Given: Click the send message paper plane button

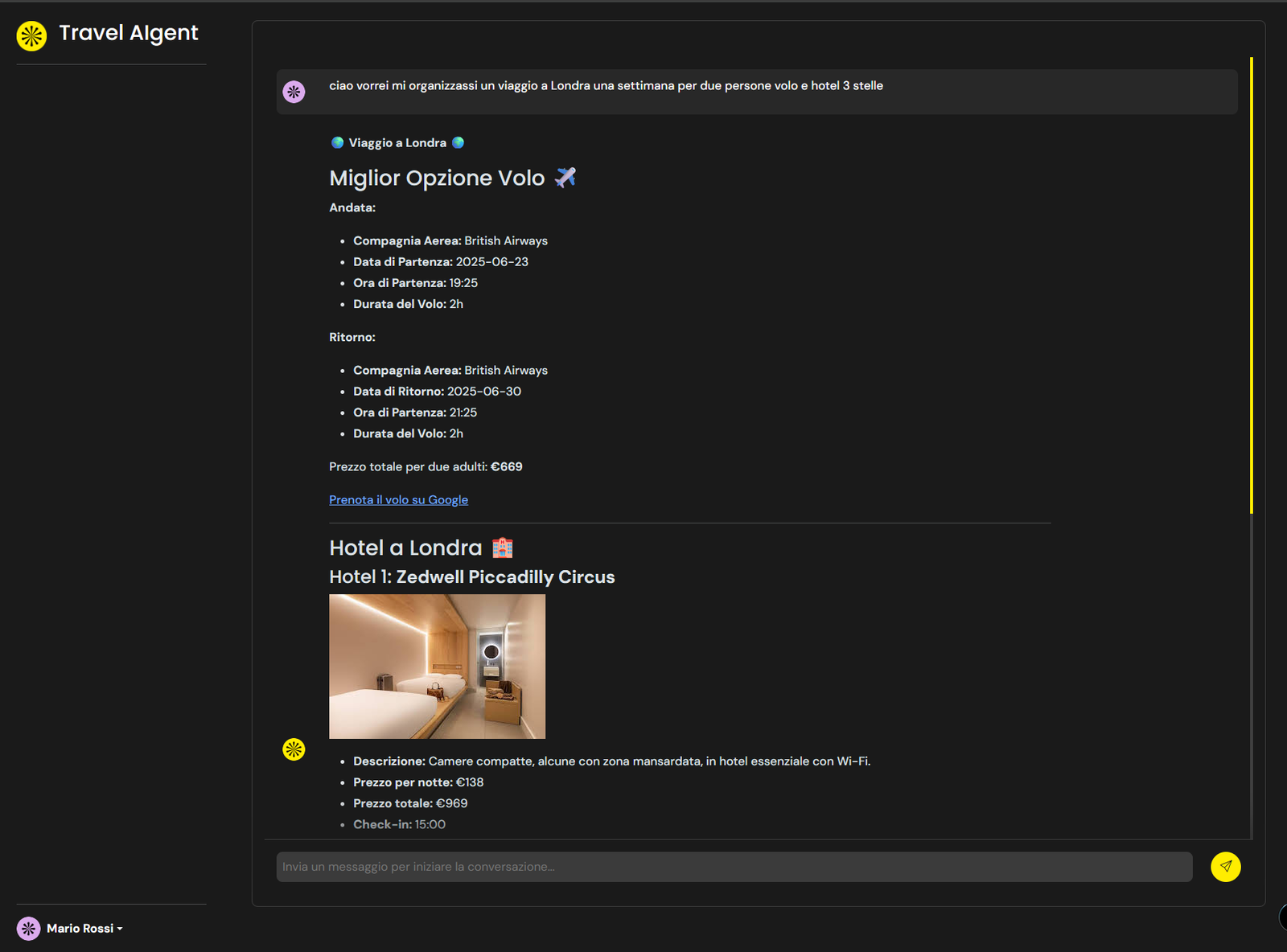Looking at the screenshot, I should (x=1225, y=867).
